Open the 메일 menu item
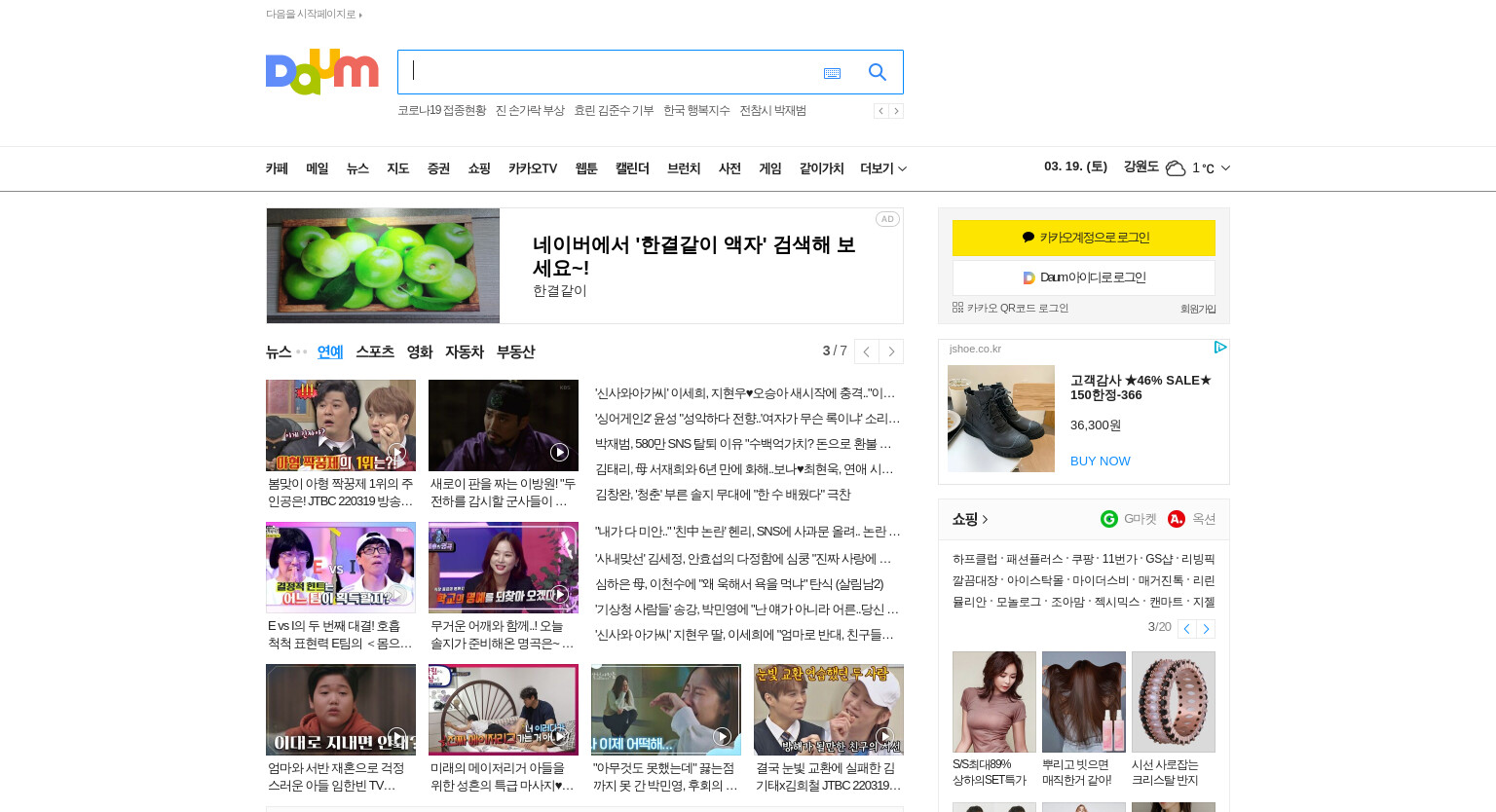 pyautogui.click(x=318, y=168)
